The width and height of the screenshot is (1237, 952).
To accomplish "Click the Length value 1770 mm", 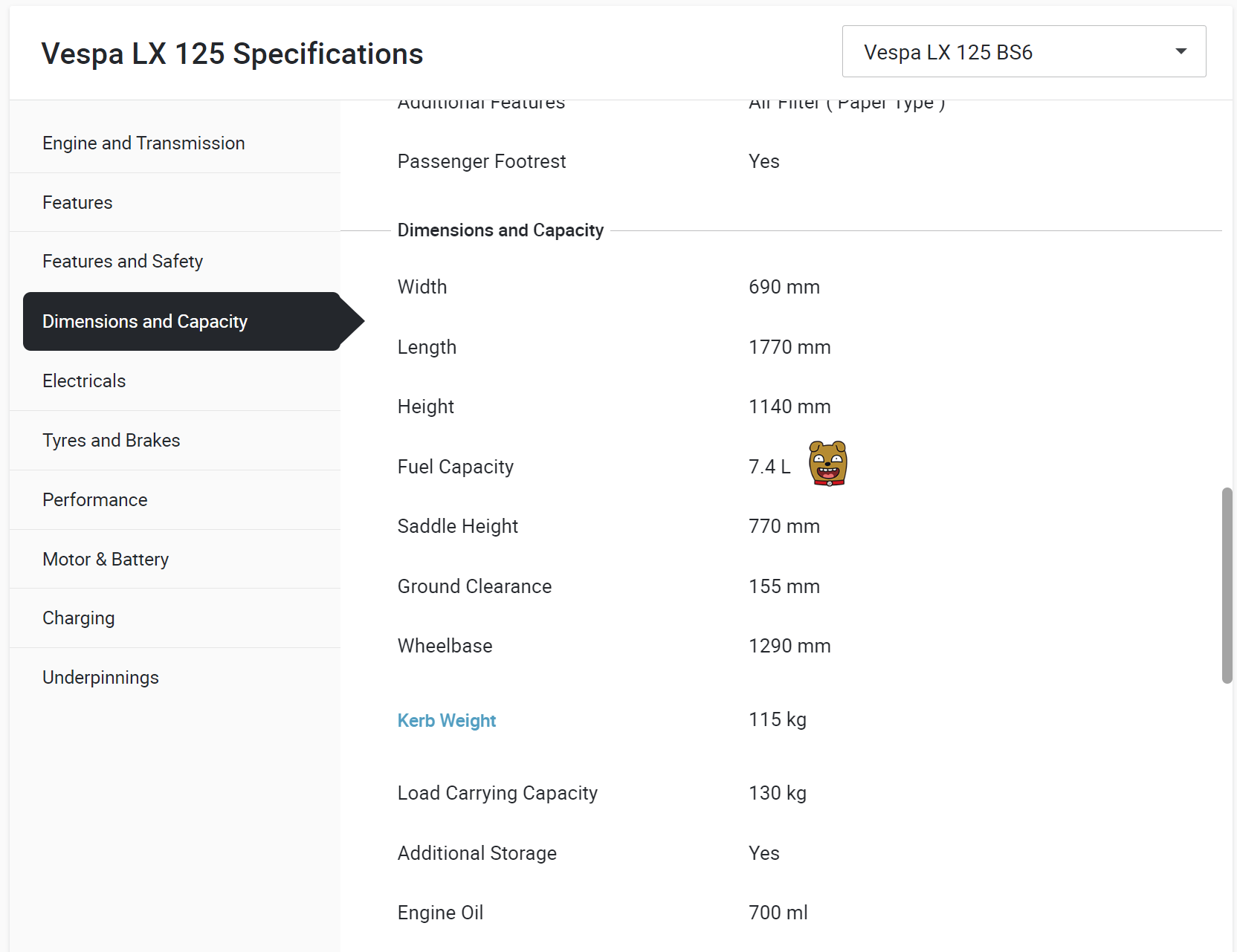I will pyautogui.click(x=789, y=347).
